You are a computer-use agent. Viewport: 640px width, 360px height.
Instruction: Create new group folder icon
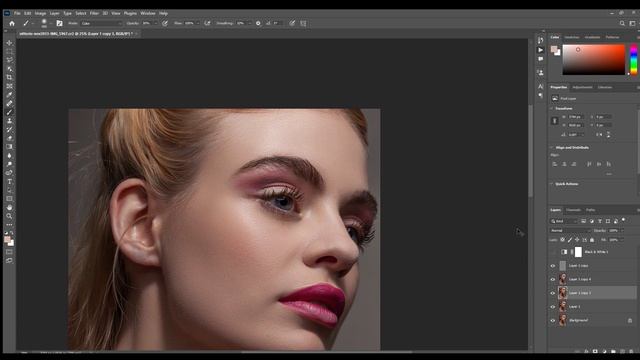(x=613, y=351)
